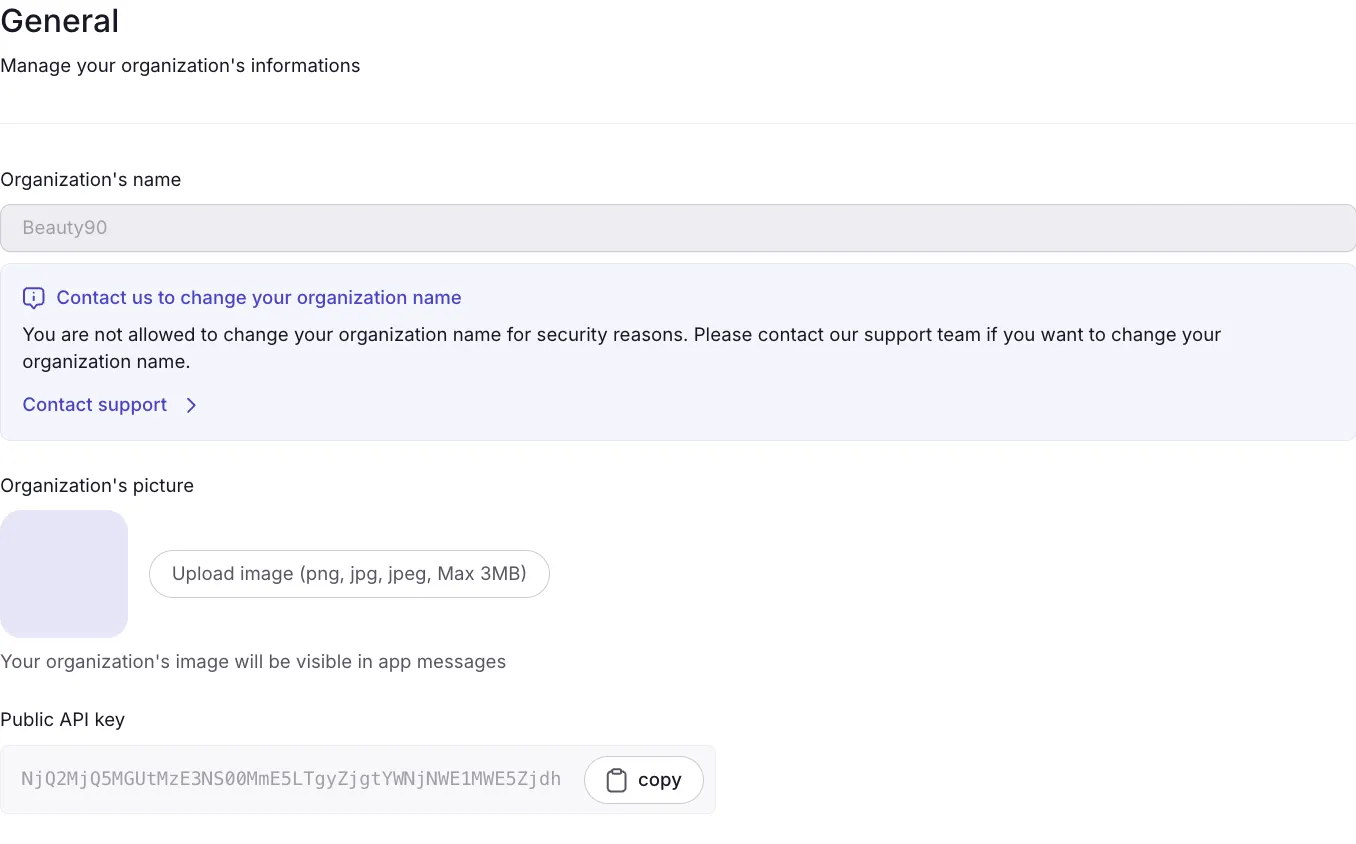Click the General page heading

tap(60, 21)
